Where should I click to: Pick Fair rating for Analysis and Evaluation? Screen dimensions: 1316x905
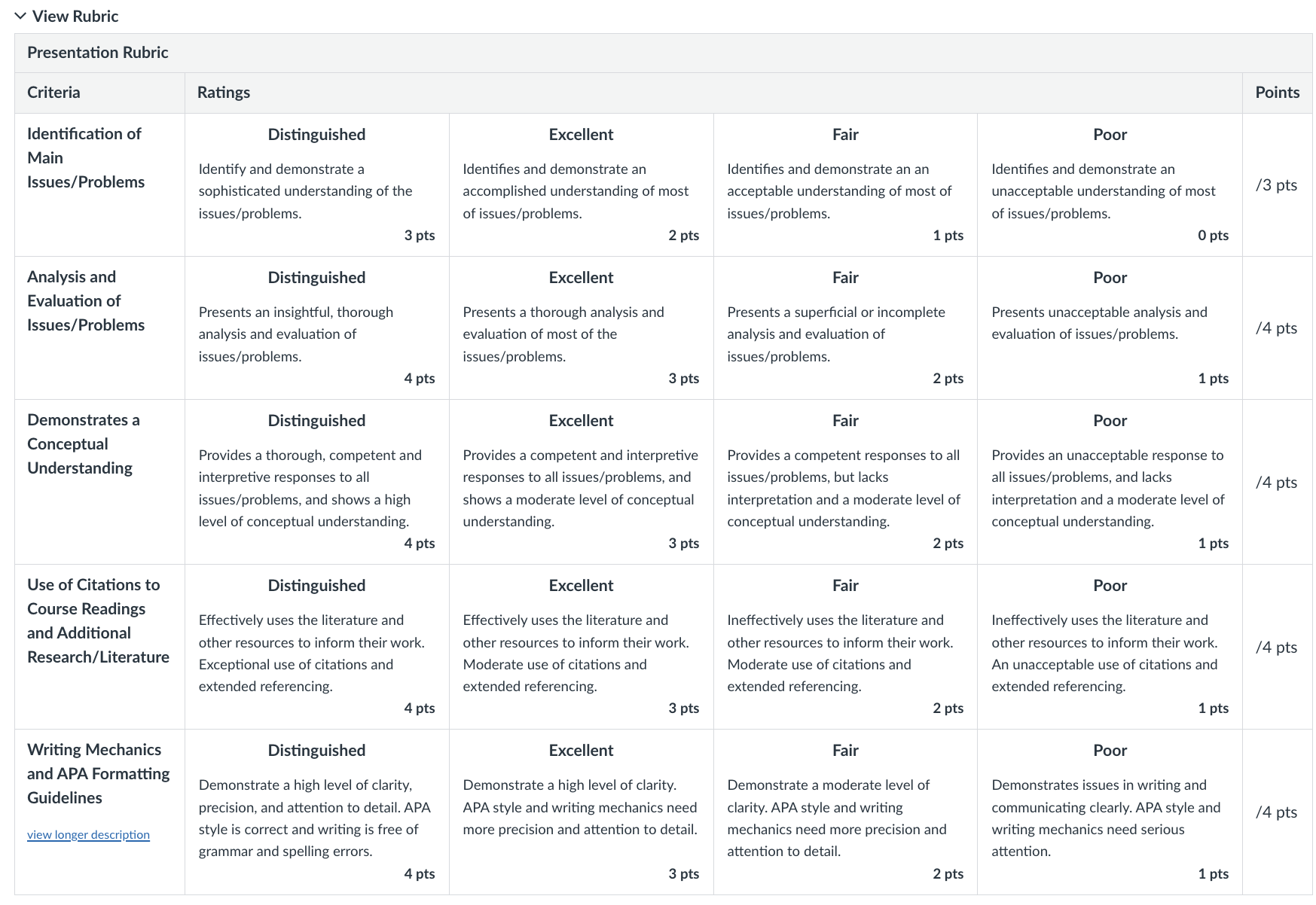[x=845, y=328]
